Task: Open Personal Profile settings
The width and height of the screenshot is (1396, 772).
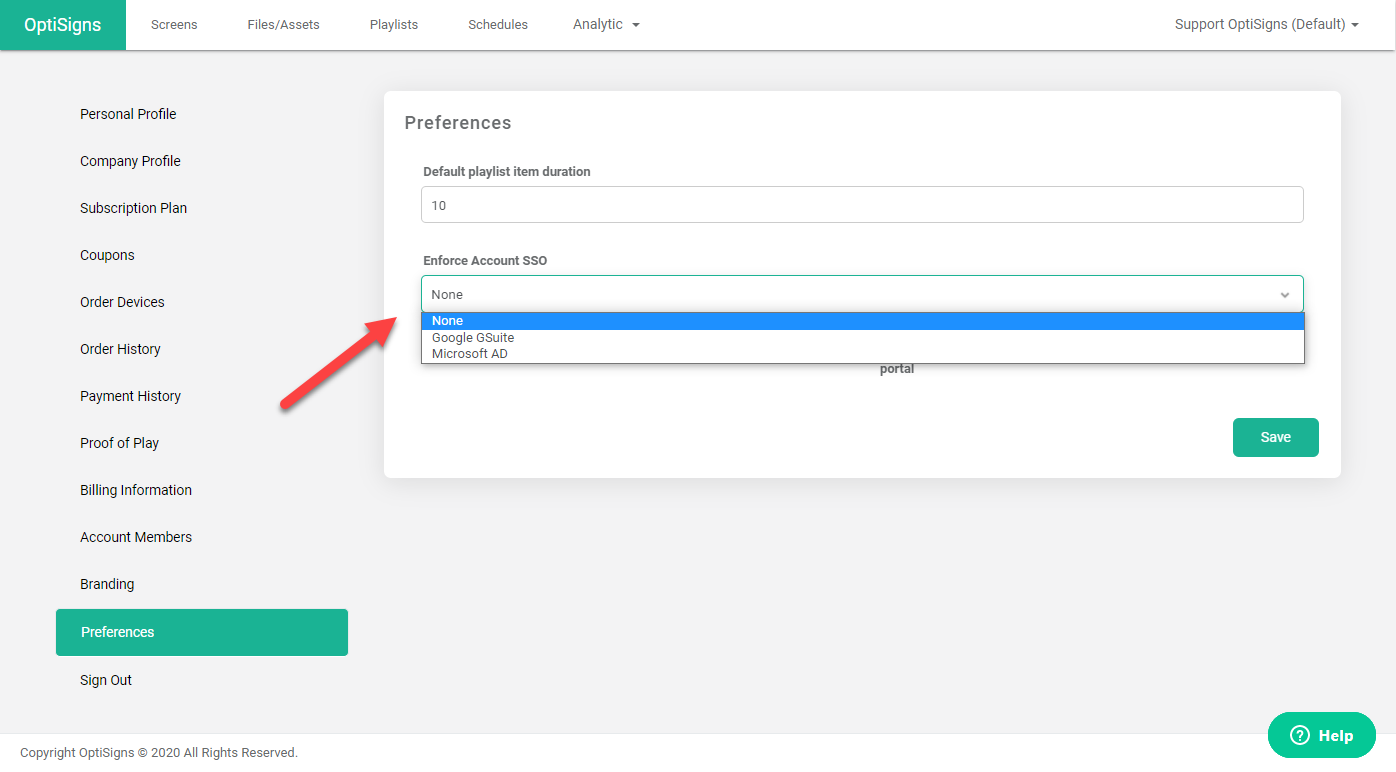Action: click(128, 114)
